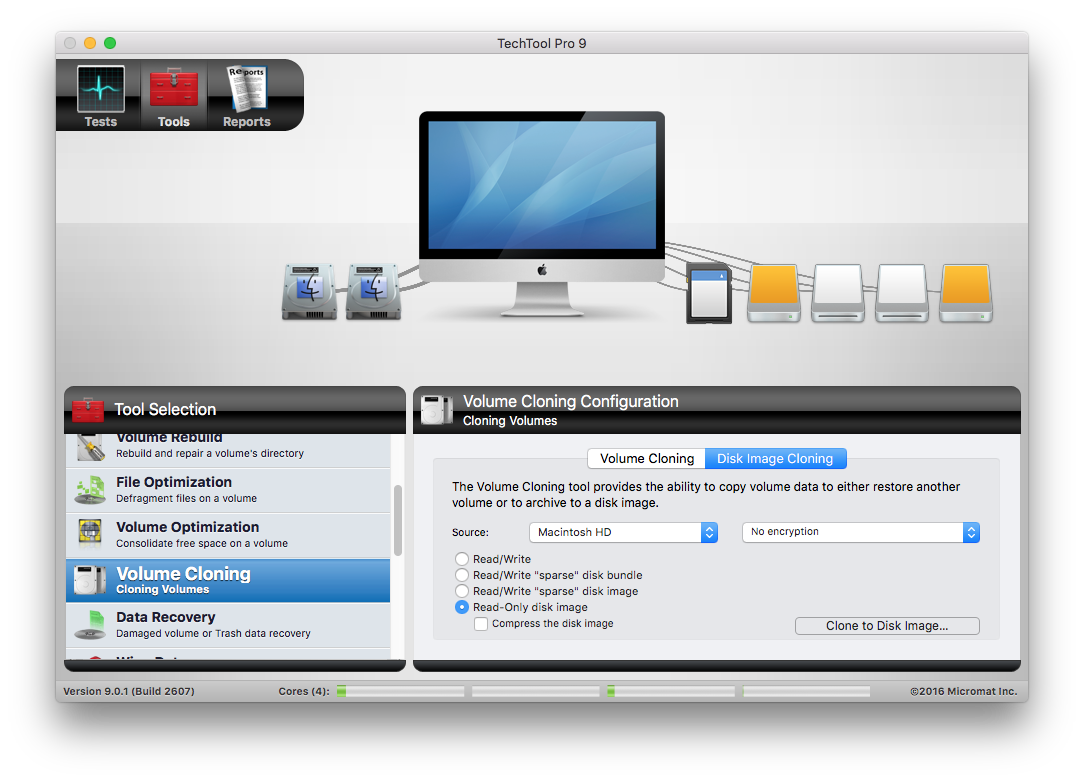Viewport: 1084px width, 782px height.
Task: Click the Tool Selection heading text
Action: [x=165, y=409]
